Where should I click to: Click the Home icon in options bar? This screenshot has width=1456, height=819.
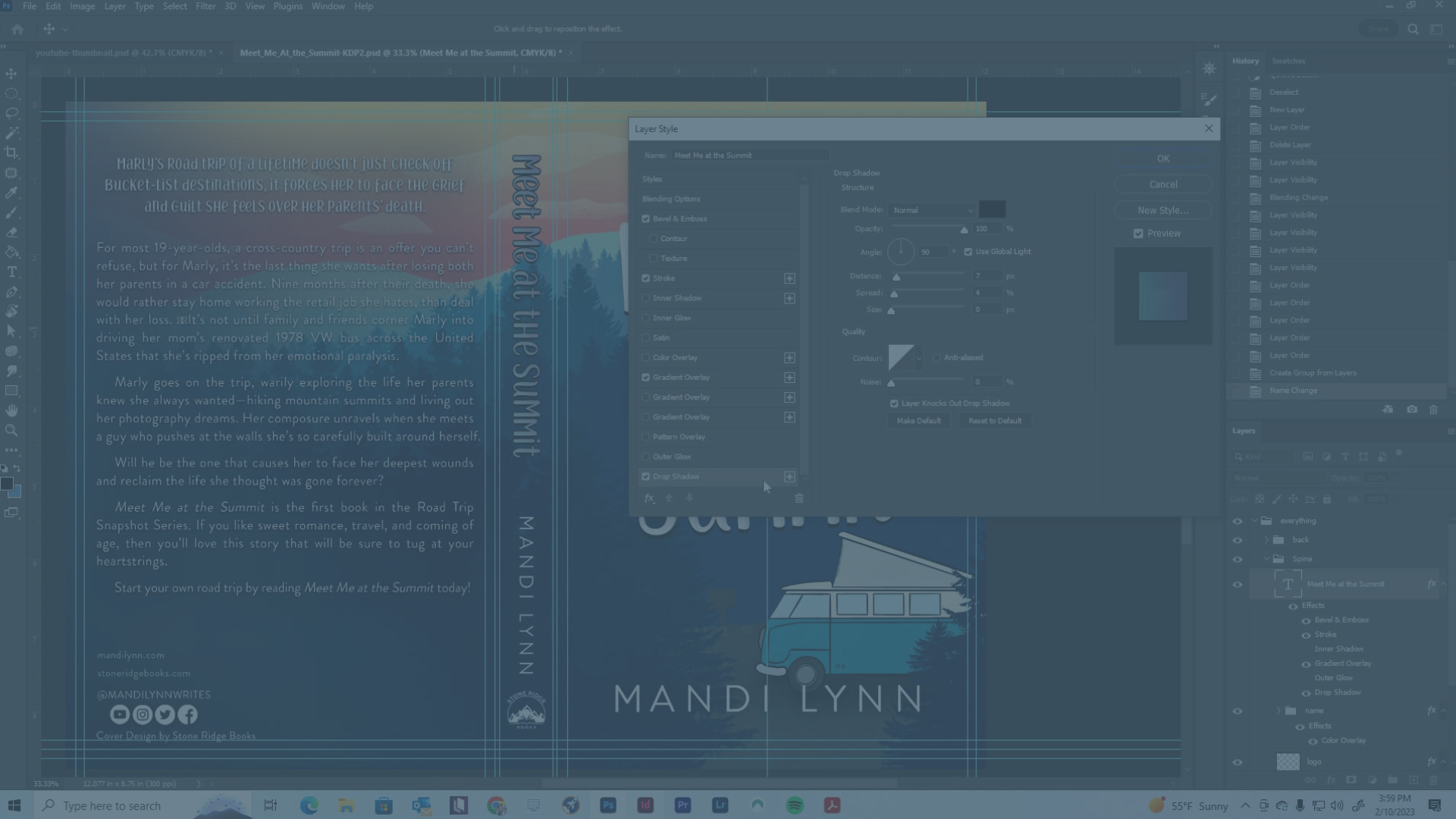tap(17, 29)
